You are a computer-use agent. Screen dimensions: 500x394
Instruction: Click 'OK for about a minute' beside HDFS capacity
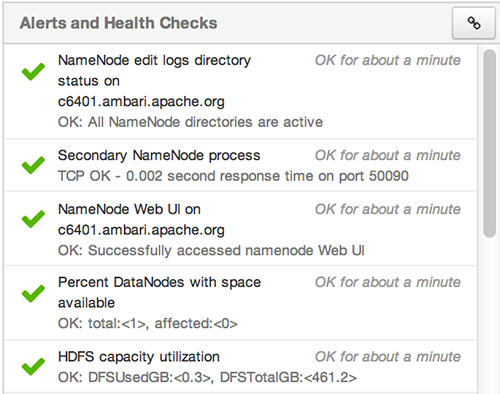pos(388,357)
